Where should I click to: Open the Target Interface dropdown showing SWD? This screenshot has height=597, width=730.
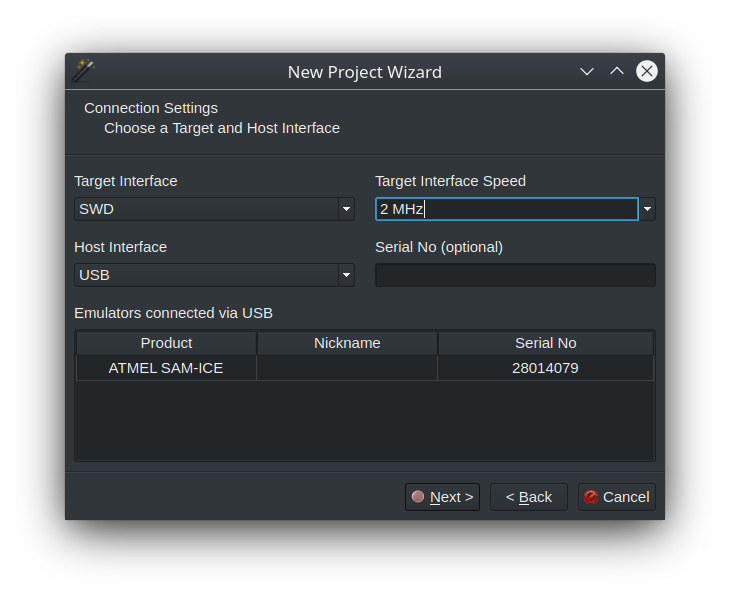coord(214,209)
